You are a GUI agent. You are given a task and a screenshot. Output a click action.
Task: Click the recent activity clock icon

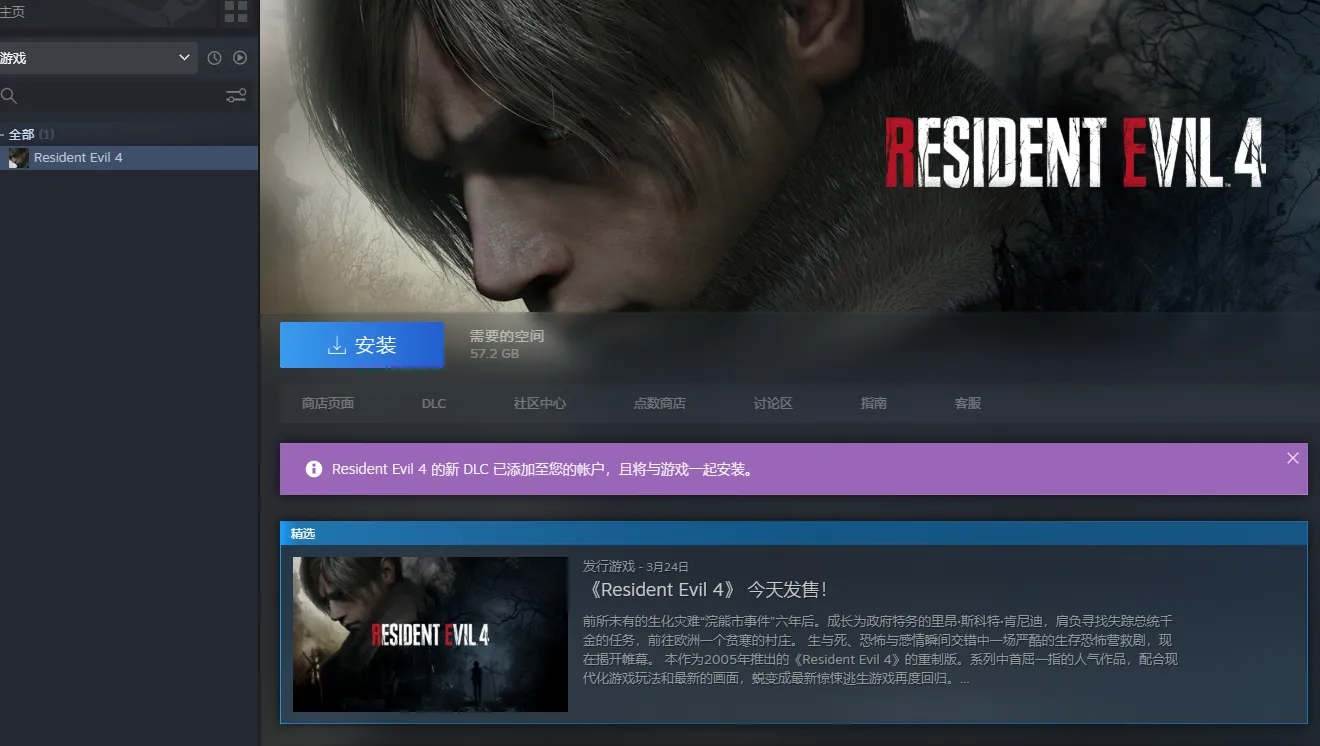pos(214,58)
